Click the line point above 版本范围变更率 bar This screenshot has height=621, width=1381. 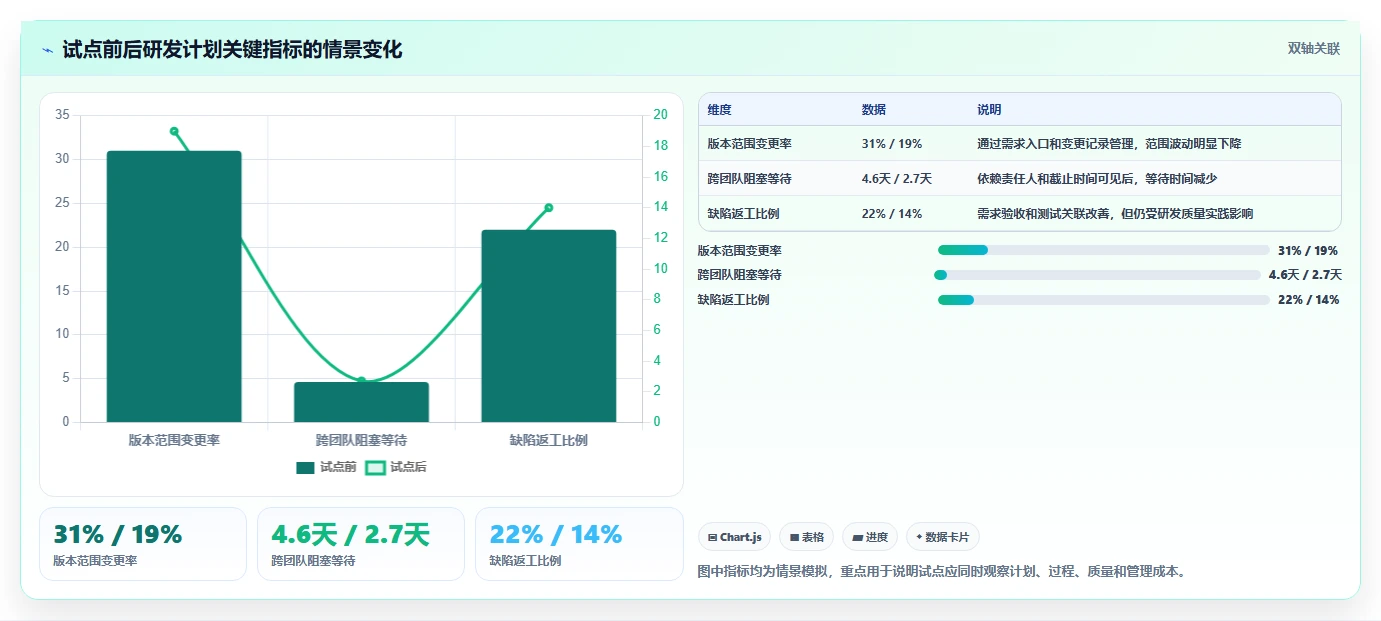[x=174, y=131]
